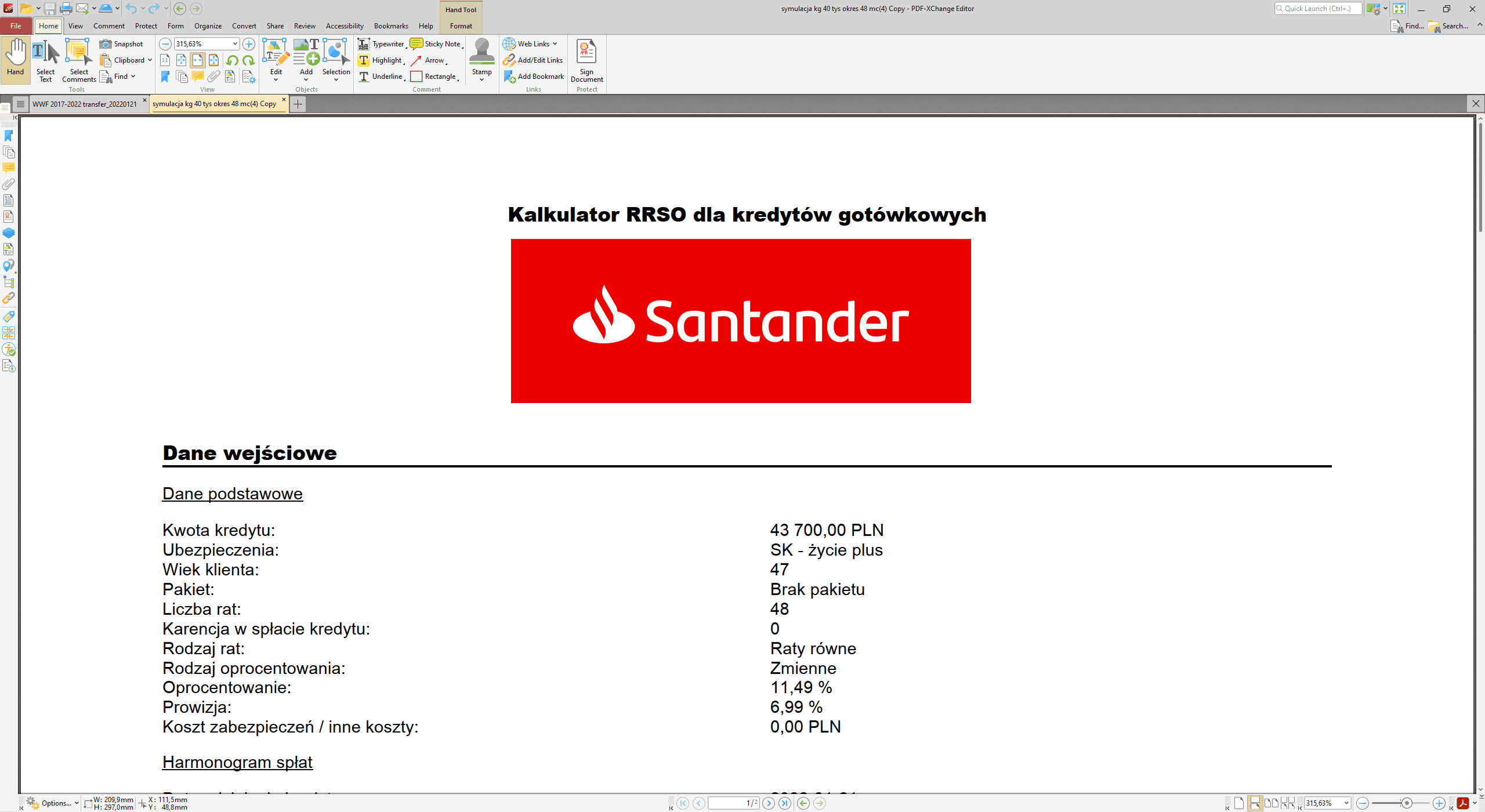Screen dimensions: 1485x812
Task: Click status bar zoom out minus
Action: [1363, 803]
